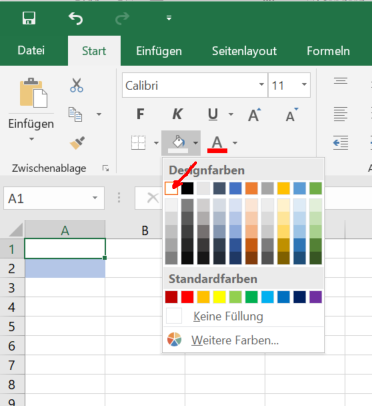
Task: Open the font size 11 dropdown
Action: [304, 85]
